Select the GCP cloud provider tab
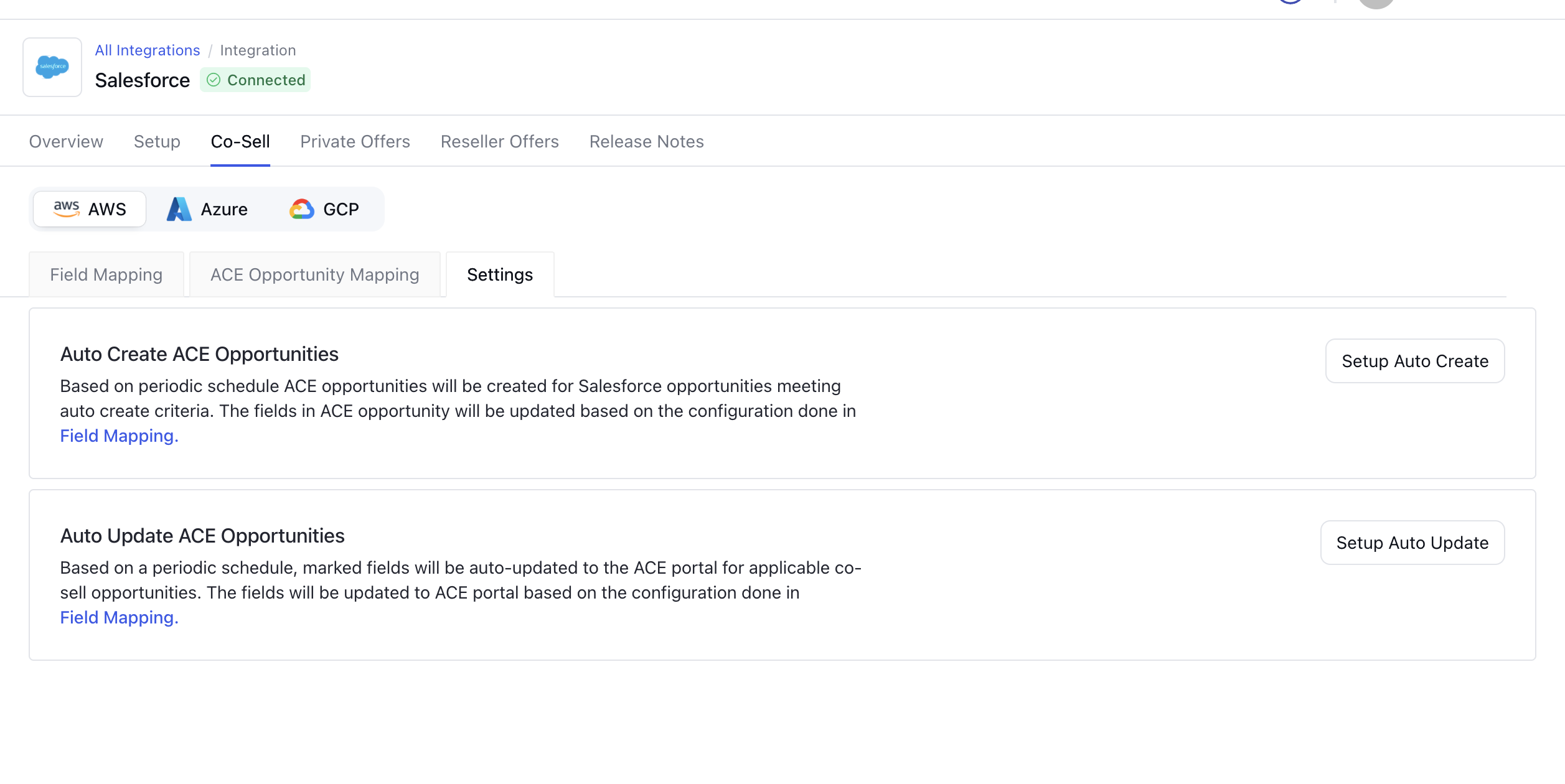 (324, 209)
